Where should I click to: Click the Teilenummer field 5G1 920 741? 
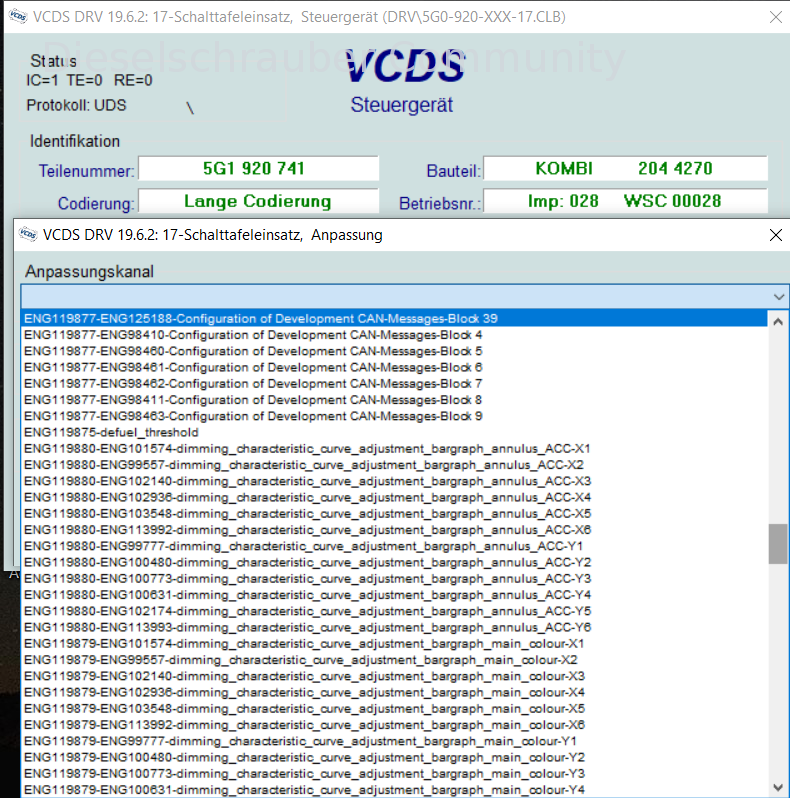(x=259, y=168)
